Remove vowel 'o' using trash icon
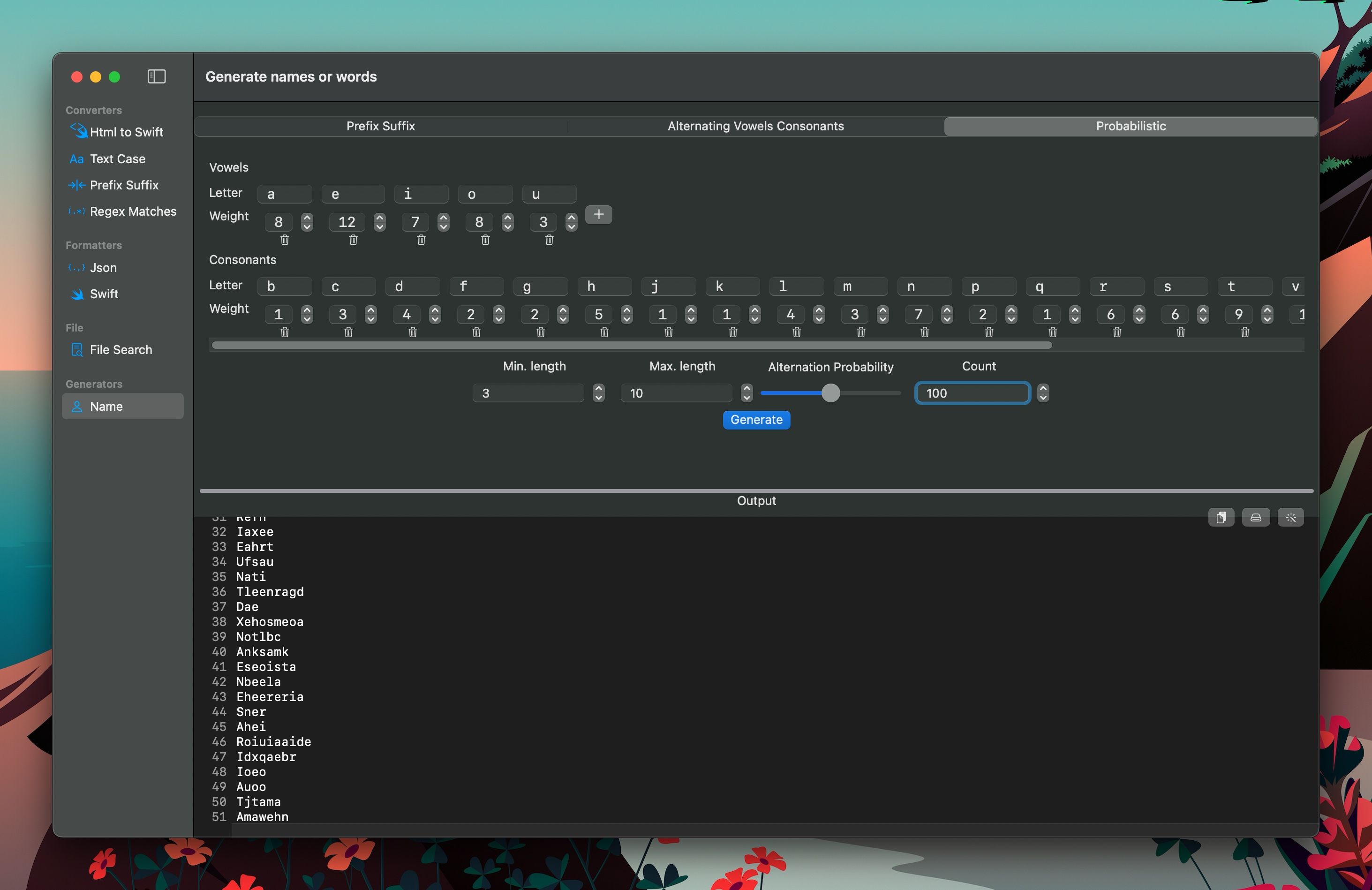The image size is (1372, 890). [x=485, y=240]
